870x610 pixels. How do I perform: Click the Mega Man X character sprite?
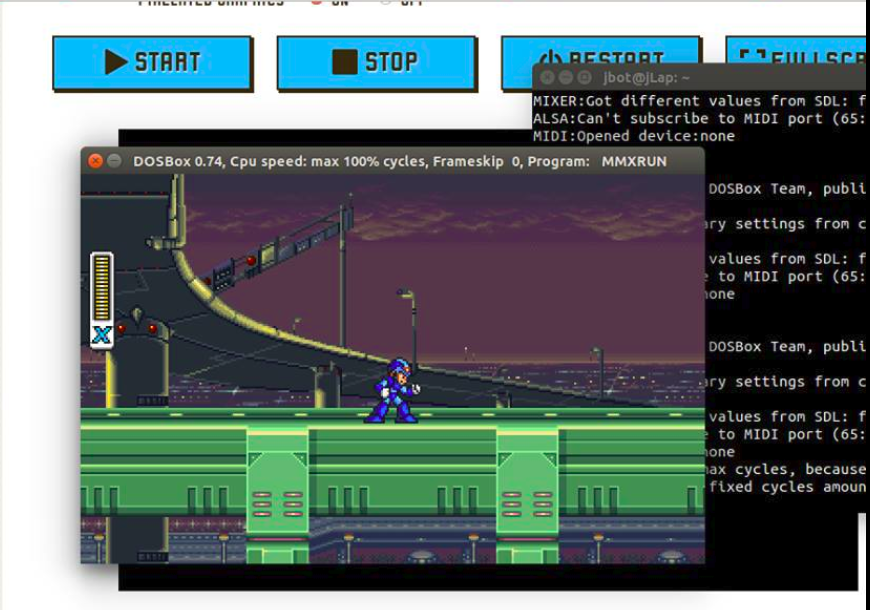coord(392,391)
